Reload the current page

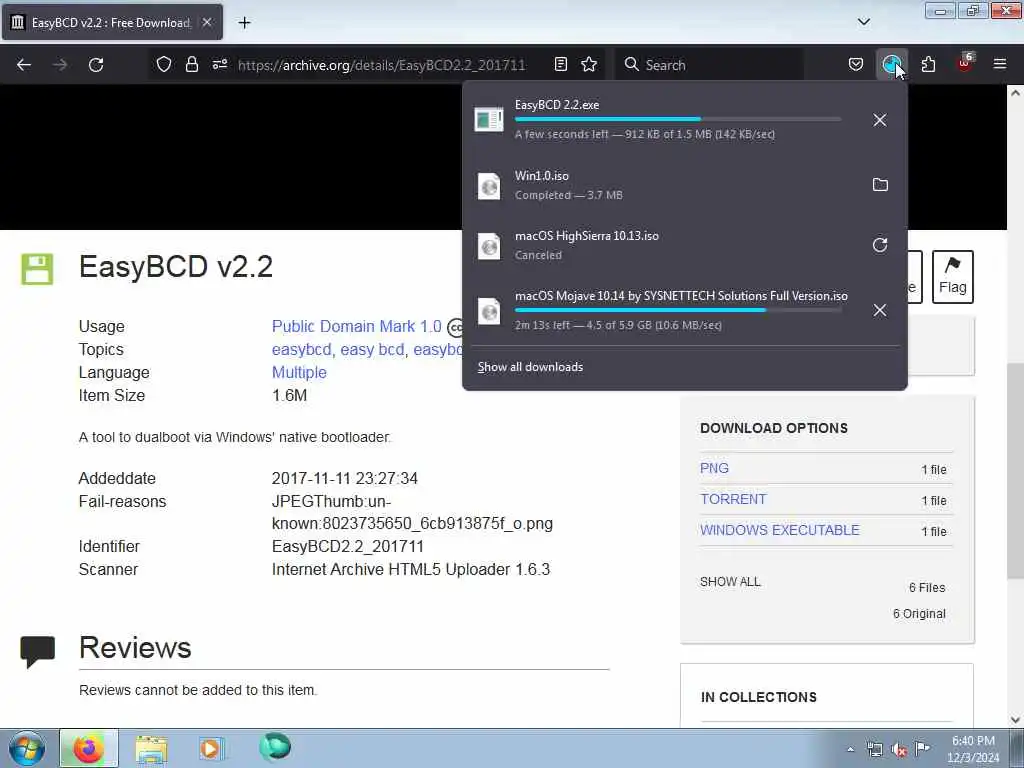coord(96,65)
